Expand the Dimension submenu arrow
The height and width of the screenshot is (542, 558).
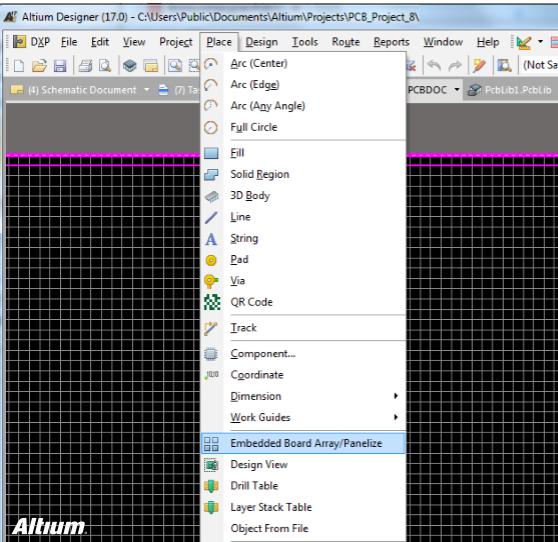(396, 396)
